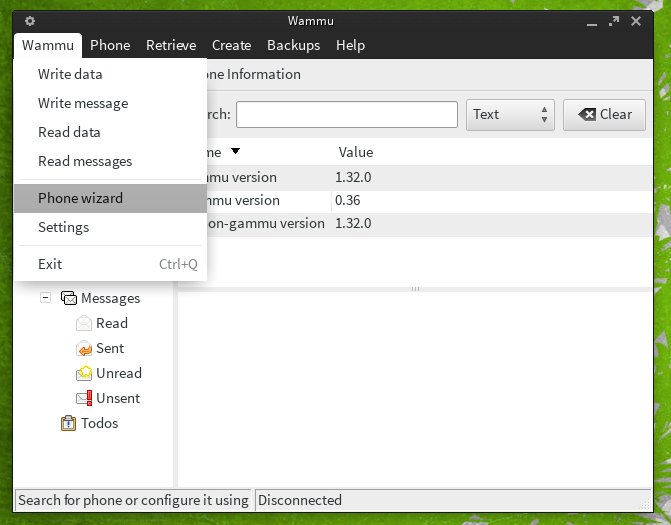This screenshot has height=525, width=671.
Task: Click the Sent messages folder icon
Action: coord(84,348)
